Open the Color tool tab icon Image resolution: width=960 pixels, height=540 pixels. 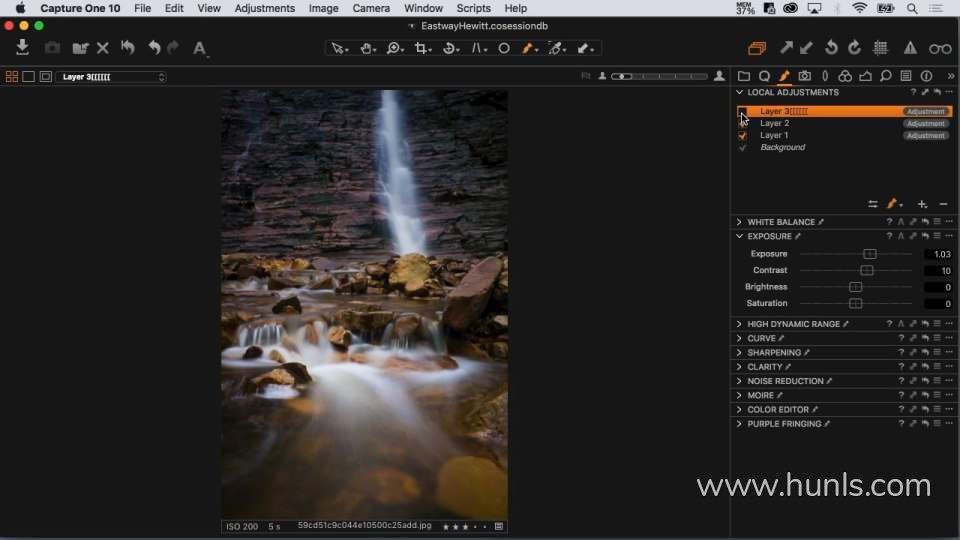pyautogui.click(x=845, y=76)
